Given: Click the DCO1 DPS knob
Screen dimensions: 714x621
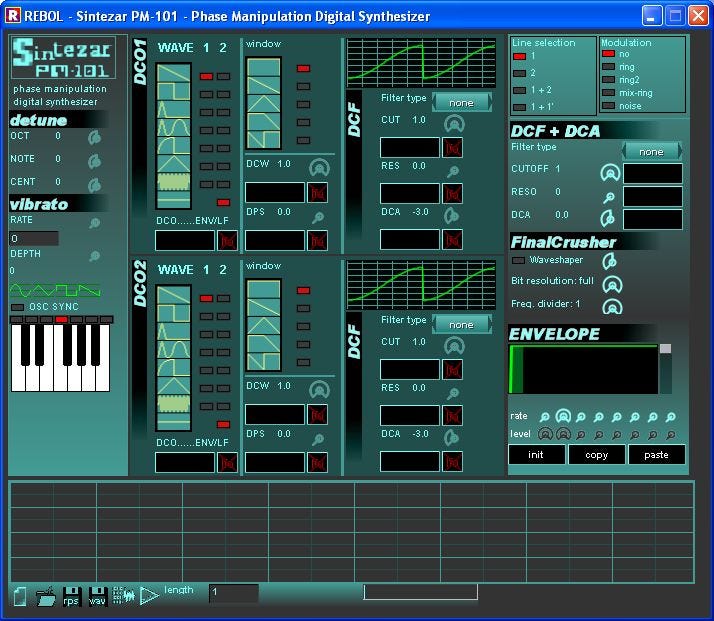Looking at the screenshot, I should [318, 217].
